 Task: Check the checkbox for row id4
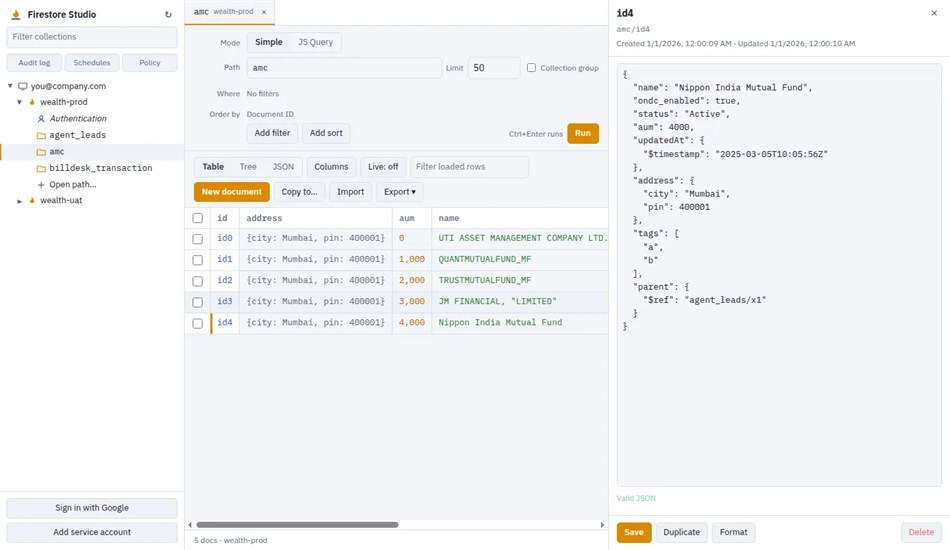tap(198, 323)
